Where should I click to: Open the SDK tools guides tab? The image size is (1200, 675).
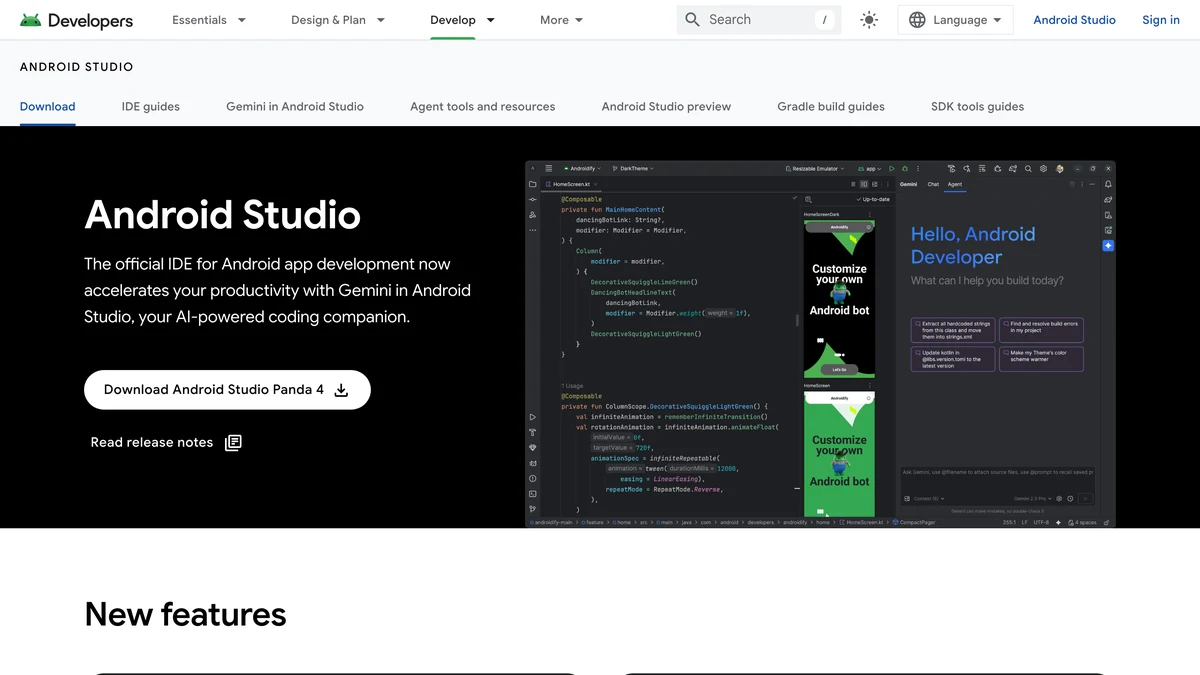point(978,106)
